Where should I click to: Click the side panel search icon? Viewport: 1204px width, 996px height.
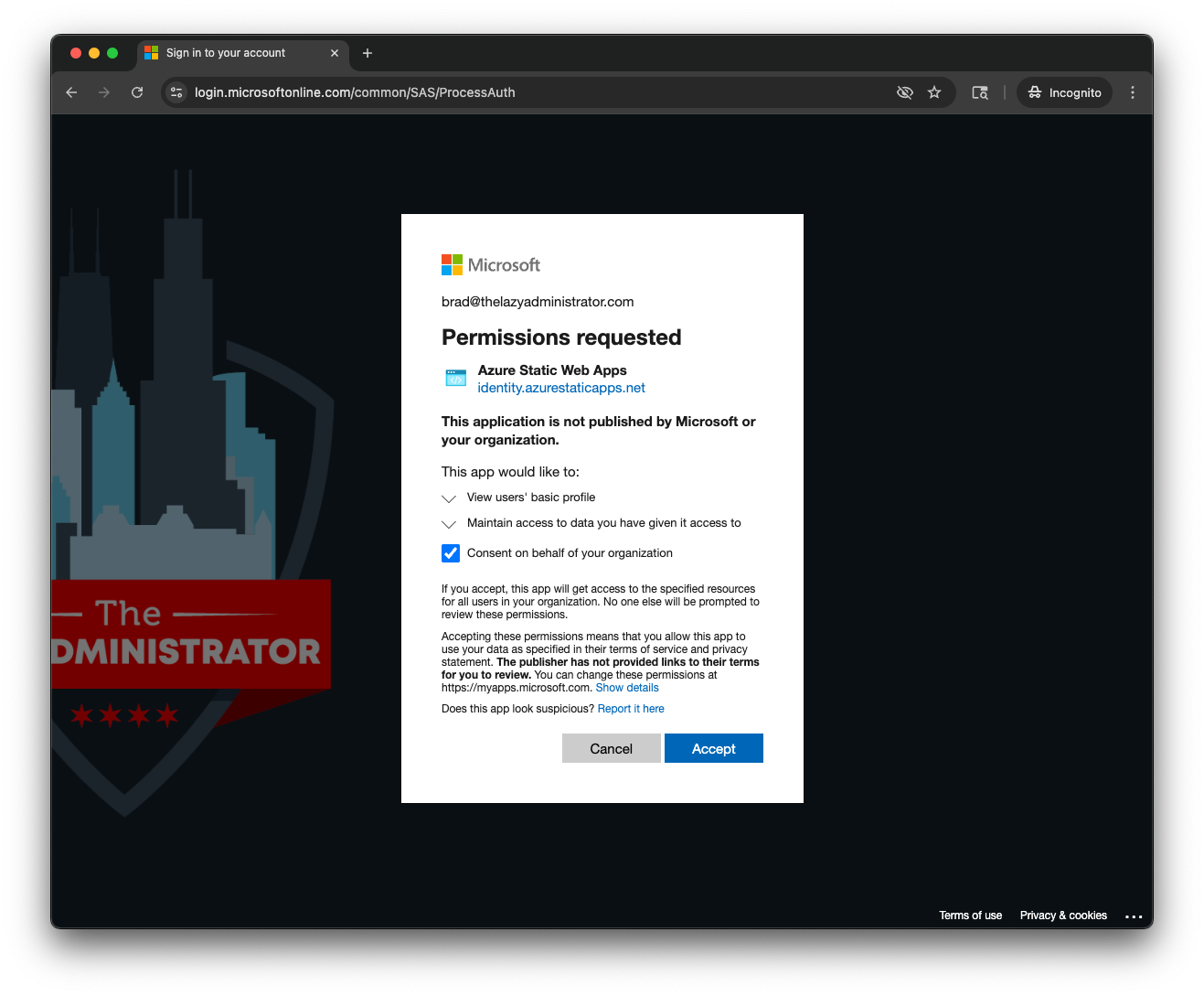pyautogui.click(x=980, y=92)
